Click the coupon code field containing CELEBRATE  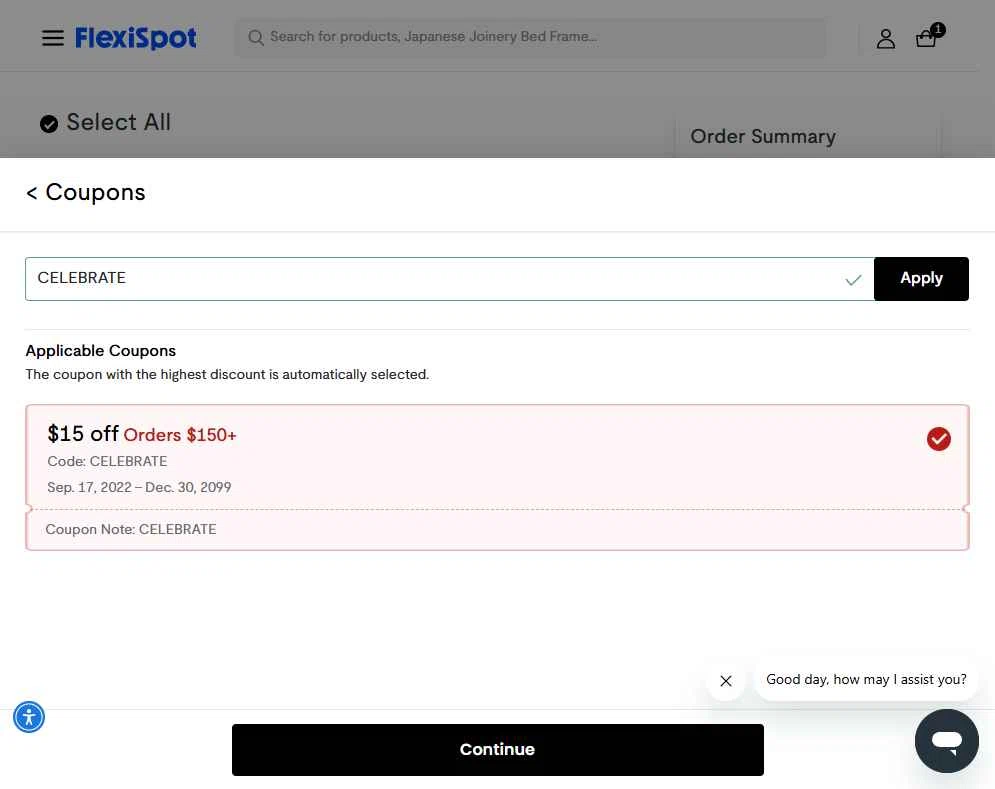tap(430, 279)
